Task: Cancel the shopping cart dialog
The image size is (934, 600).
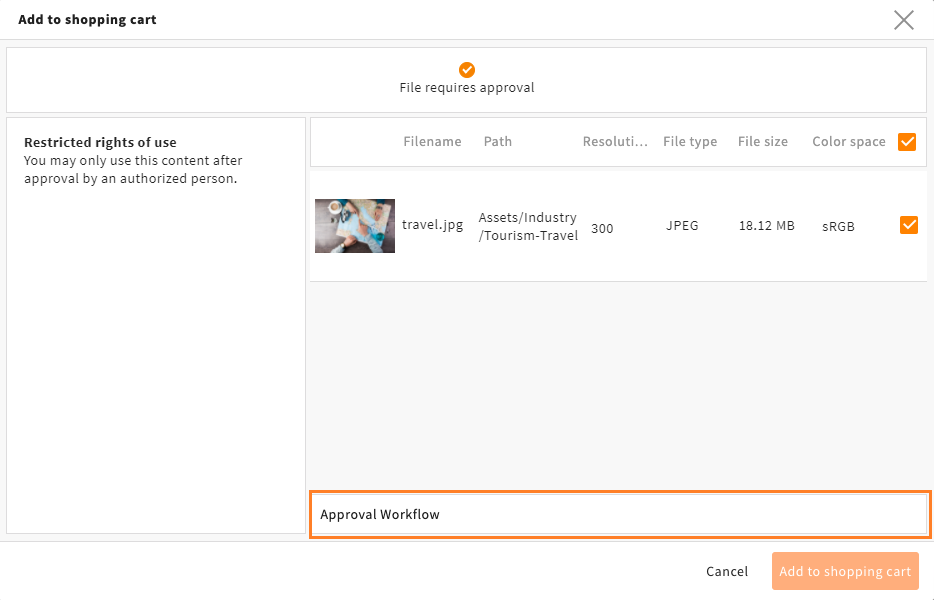Action: (727, 571)
